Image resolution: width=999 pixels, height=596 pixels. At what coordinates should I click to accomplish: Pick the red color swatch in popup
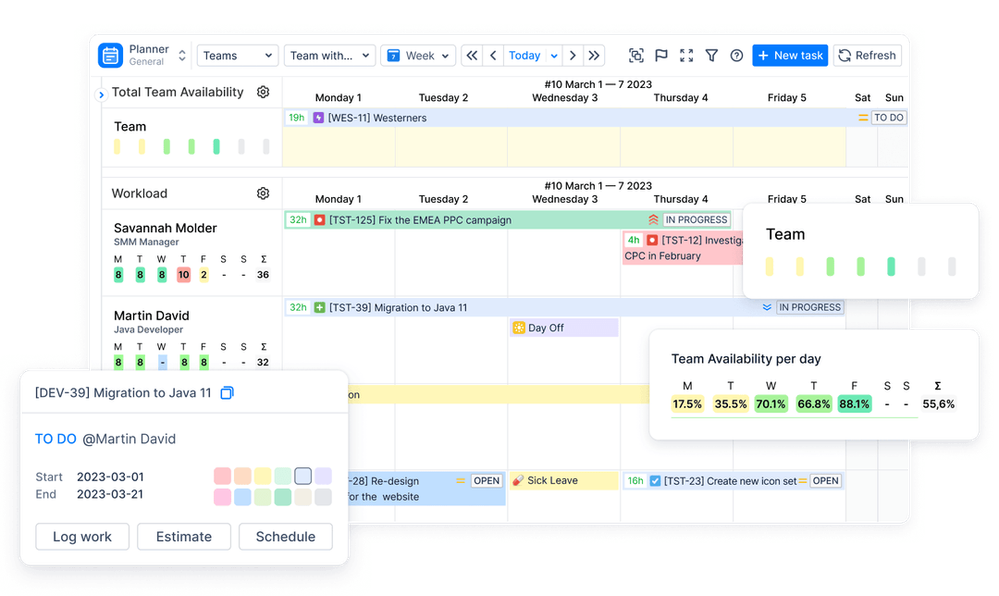pyautogui.click(x=222, y=476)
